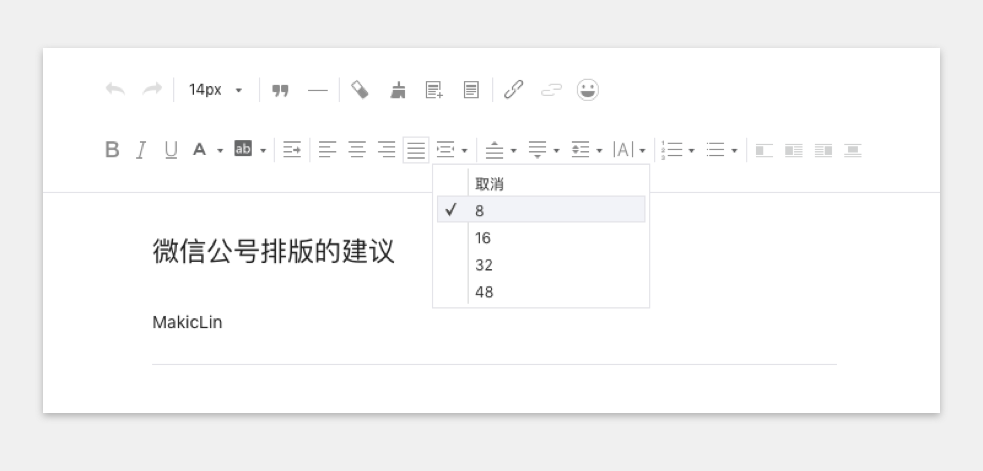Image resolution: width=983 pixels, height=471 pixels.
Task: Center align the text
Action: [356, 150]
